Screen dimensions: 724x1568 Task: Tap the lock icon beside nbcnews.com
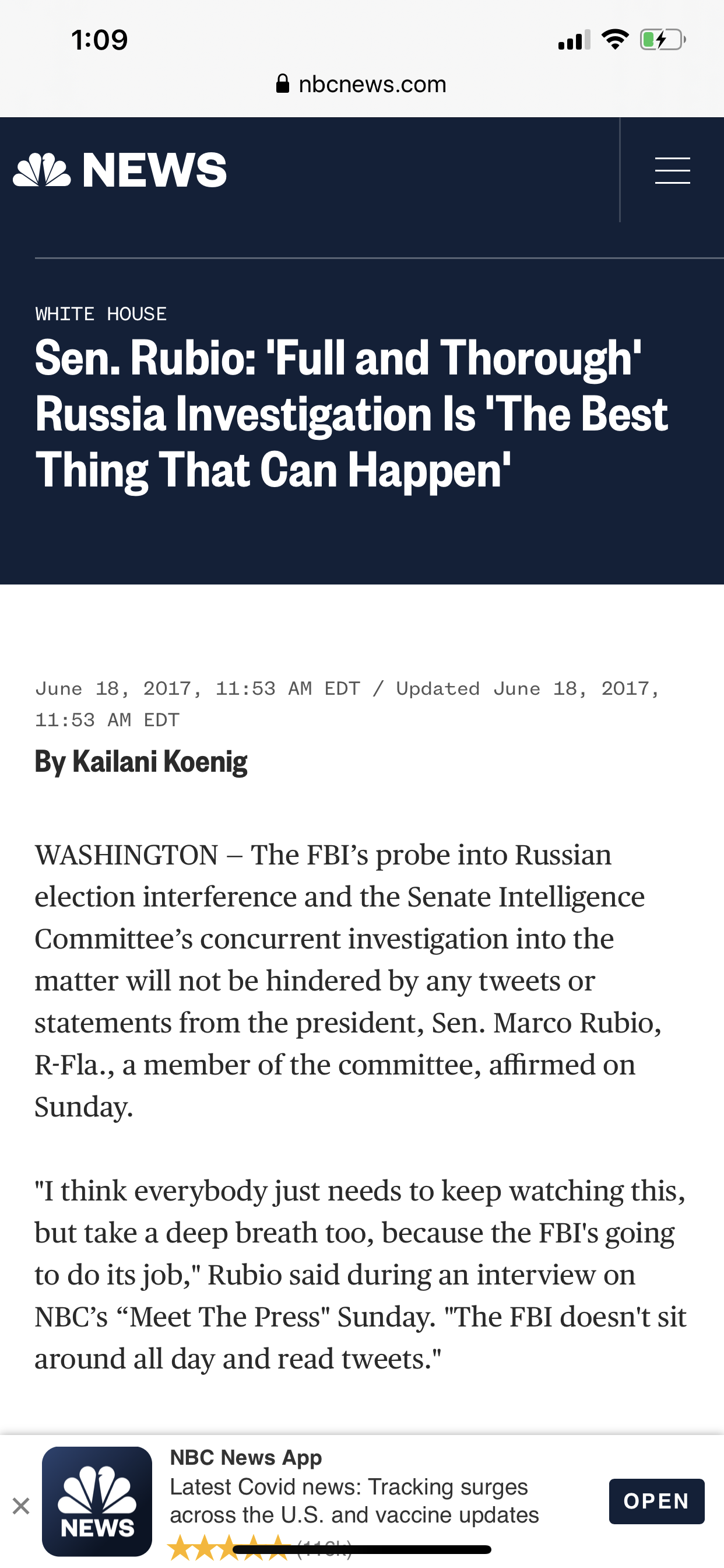tap(282, 84)
